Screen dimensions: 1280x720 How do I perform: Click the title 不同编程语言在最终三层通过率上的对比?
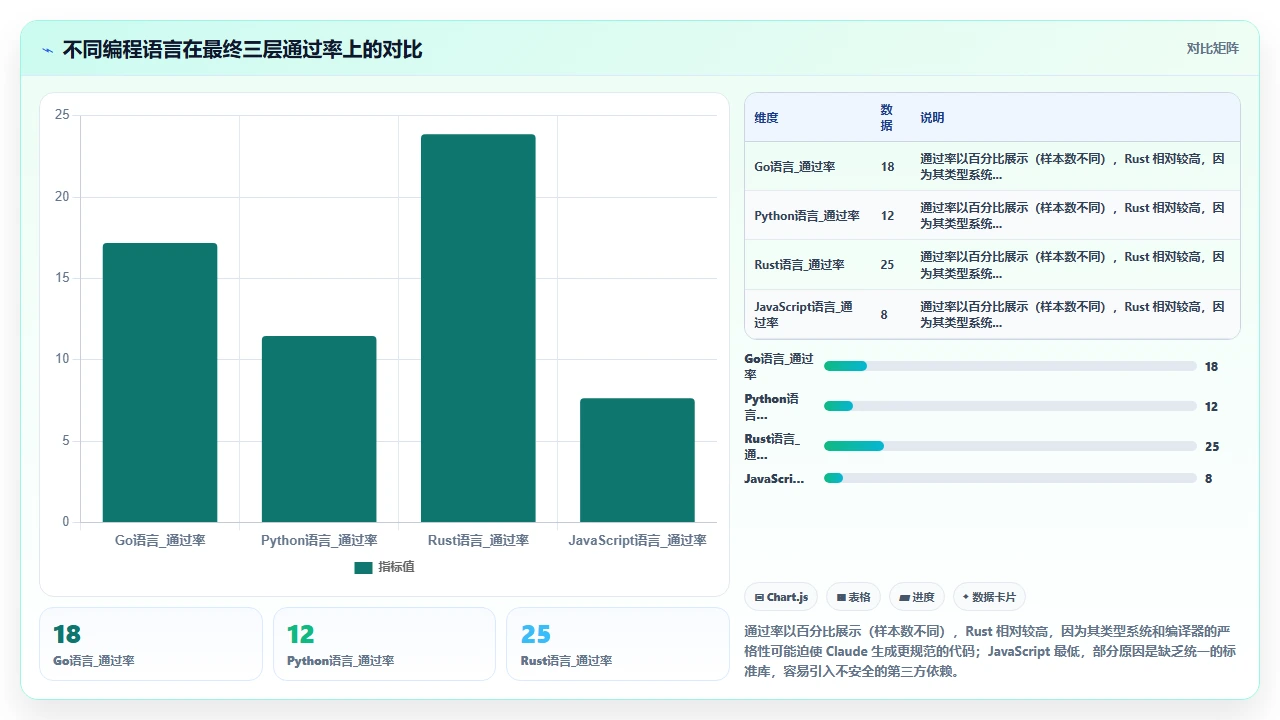(x=242, y=49)
